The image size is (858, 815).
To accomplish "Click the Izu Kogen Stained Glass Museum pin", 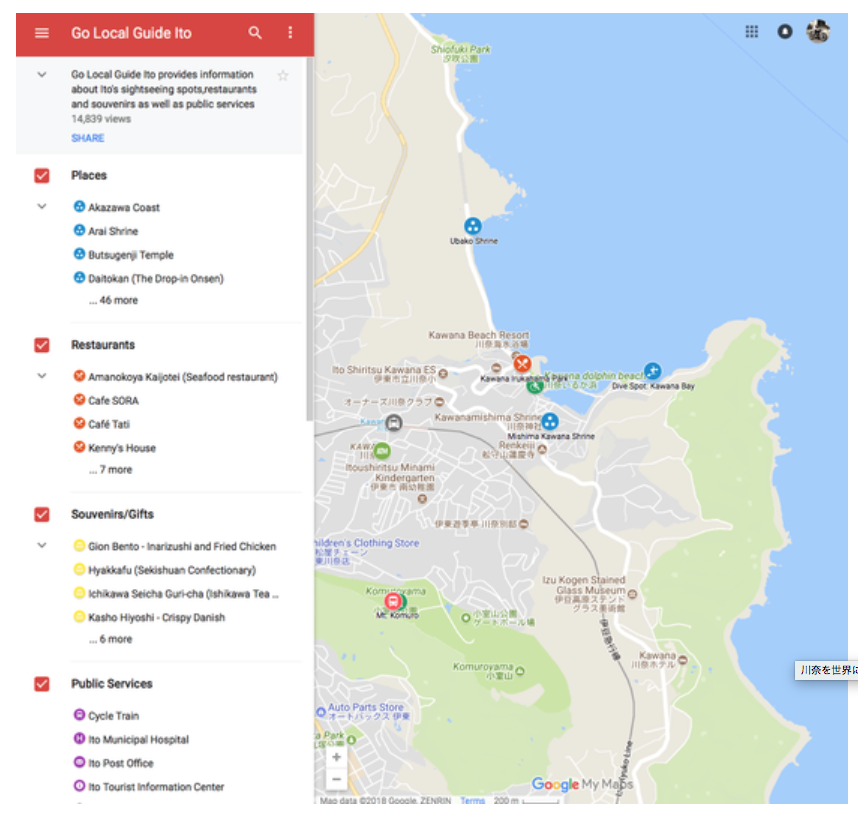I will [632, 594].
